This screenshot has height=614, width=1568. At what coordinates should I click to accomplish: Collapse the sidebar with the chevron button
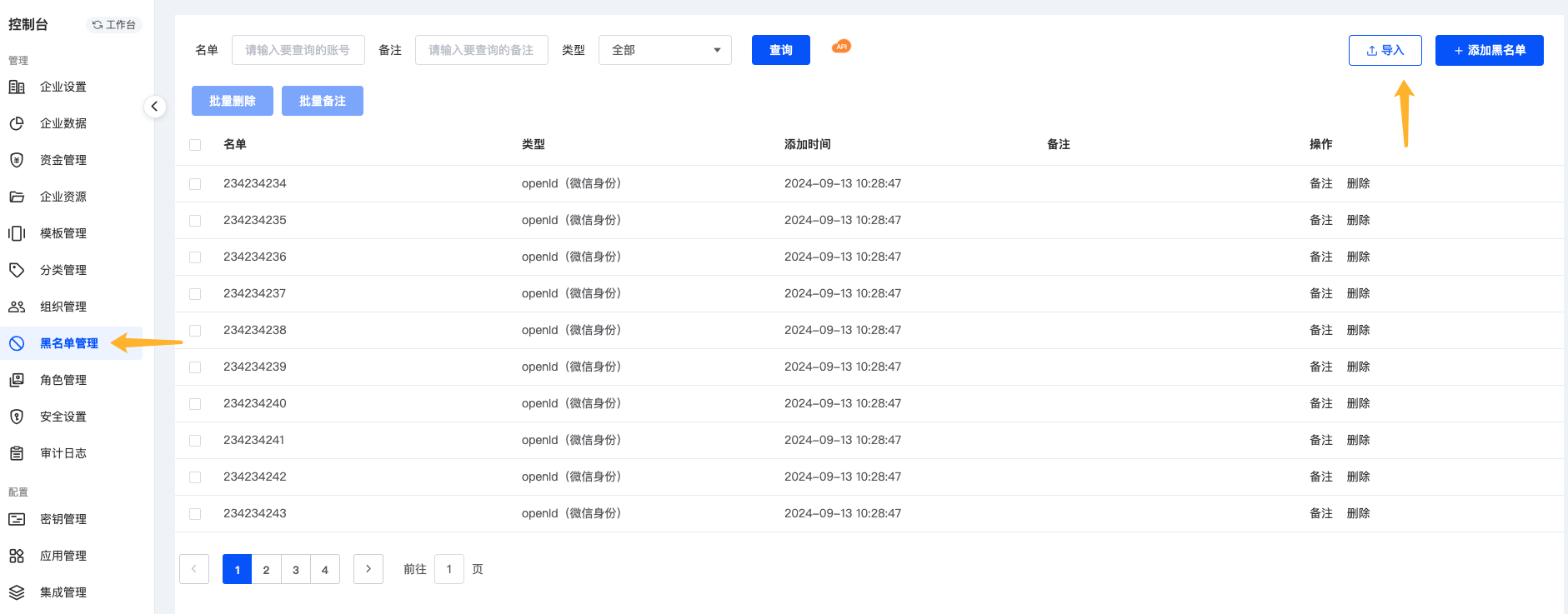[x=154, y=107]
